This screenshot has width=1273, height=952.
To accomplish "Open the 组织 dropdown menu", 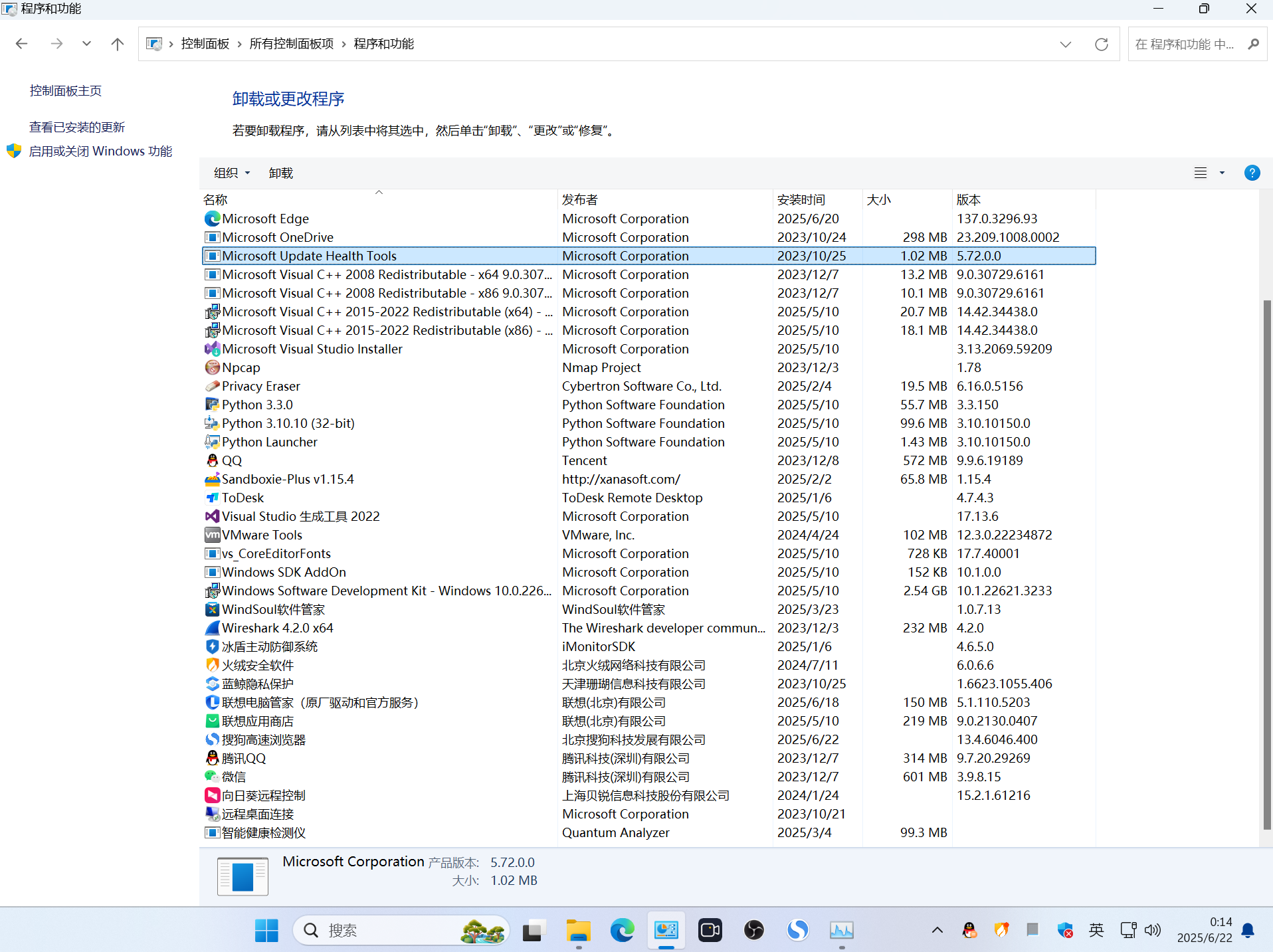I will [x=232, y=173].
